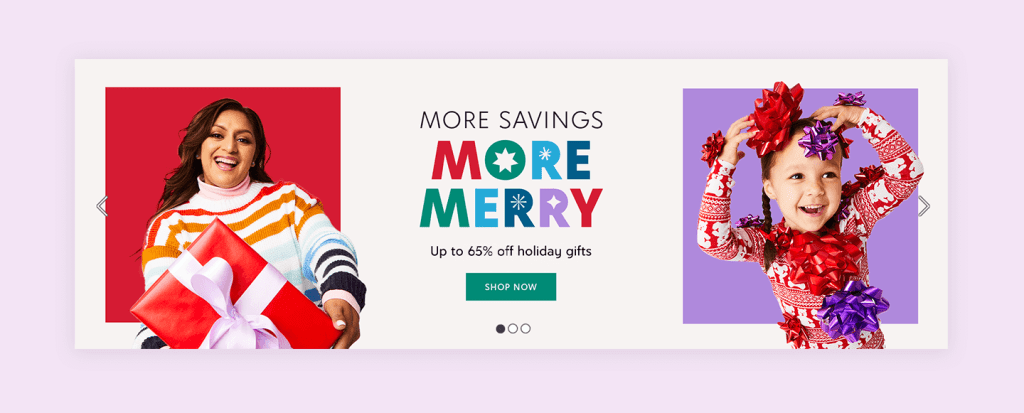The width and height of the screenshot is (1024, 413).
Task: Select the first filled carousel dot
Action: 500,329
